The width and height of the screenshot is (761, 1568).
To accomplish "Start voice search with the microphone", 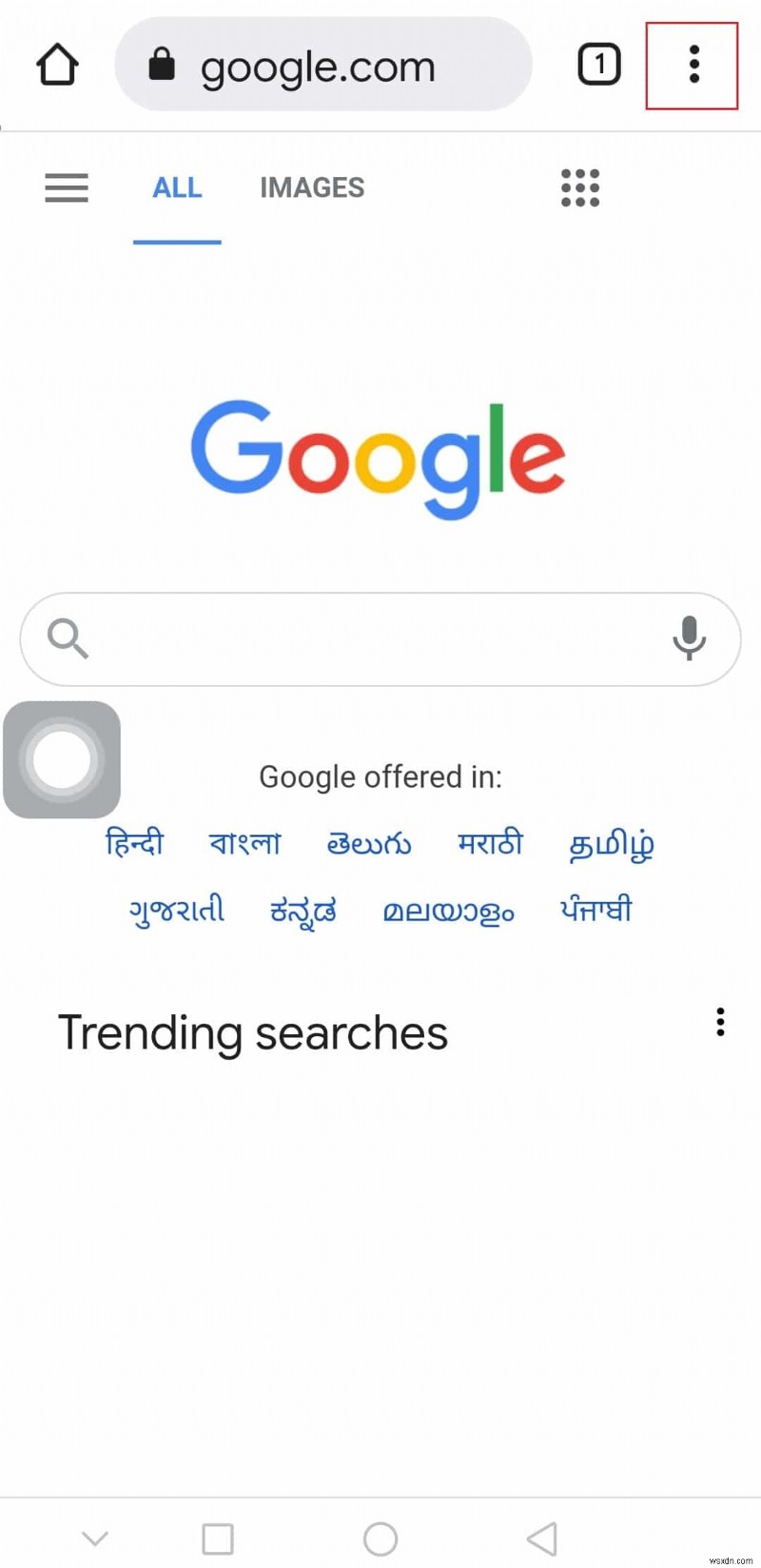I will [x=689, y=637].
